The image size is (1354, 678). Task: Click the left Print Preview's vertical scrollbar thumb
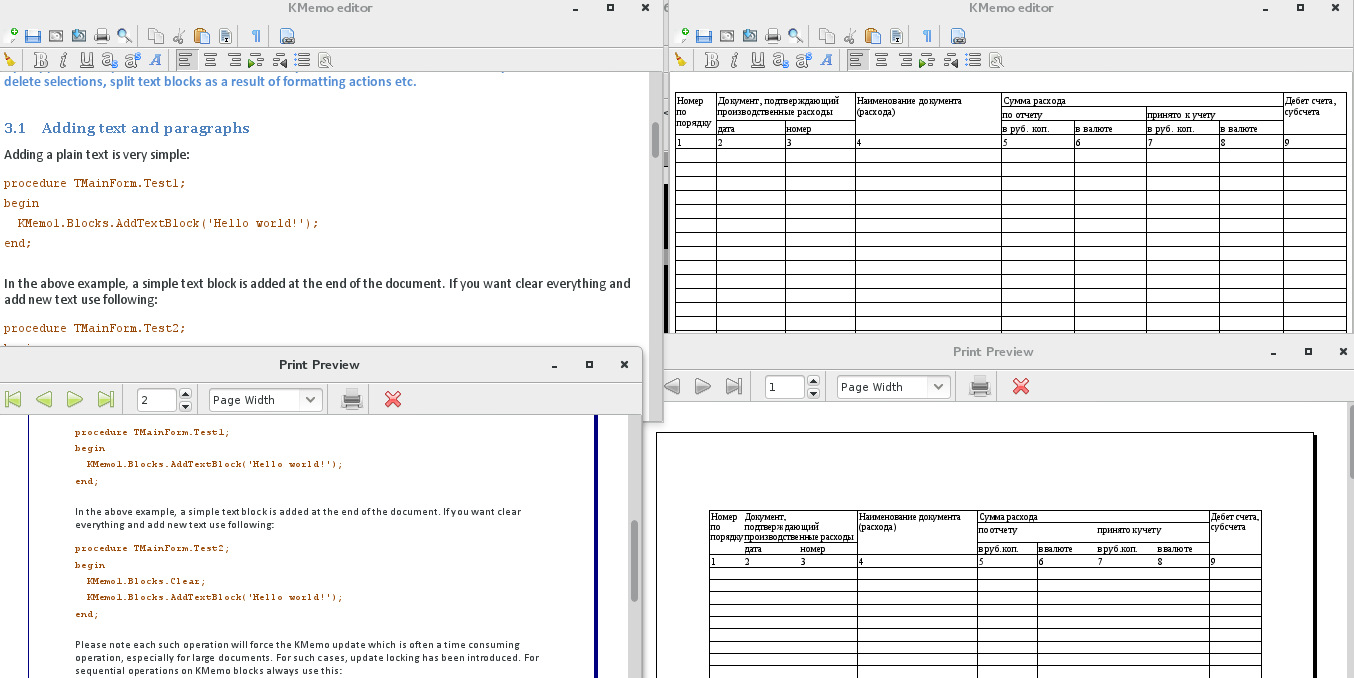click(634, 560)
